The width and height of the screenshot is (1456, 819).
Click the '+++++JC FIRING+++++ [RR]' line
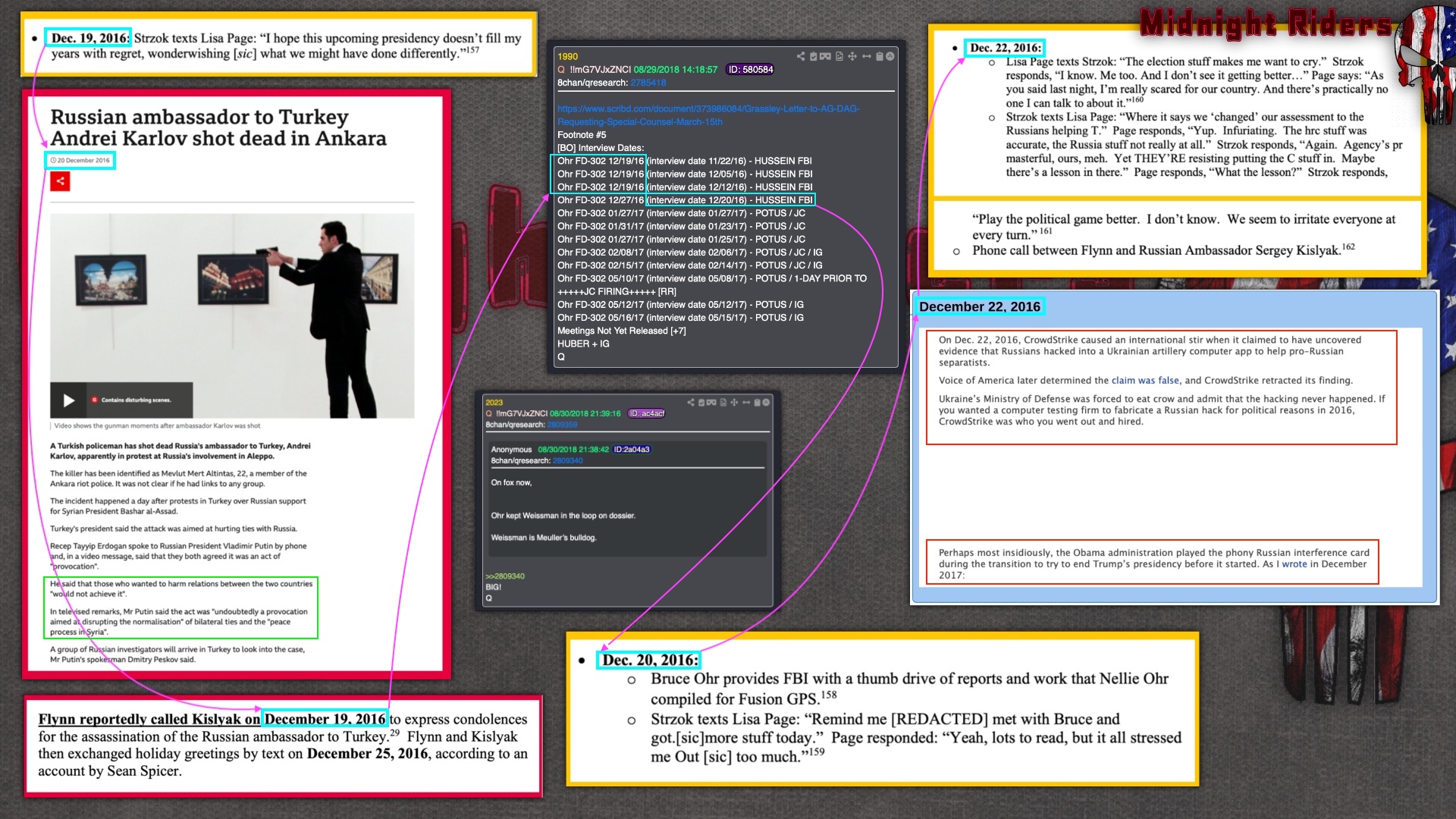pos(617,292)
